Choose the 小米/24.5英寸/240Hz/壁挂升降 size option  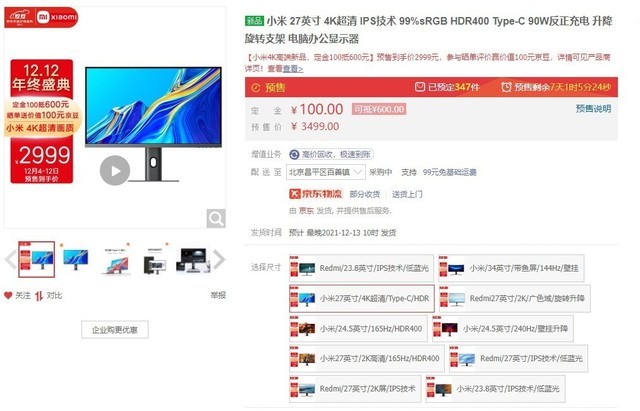pyautogui.click(x=503, y=329)
